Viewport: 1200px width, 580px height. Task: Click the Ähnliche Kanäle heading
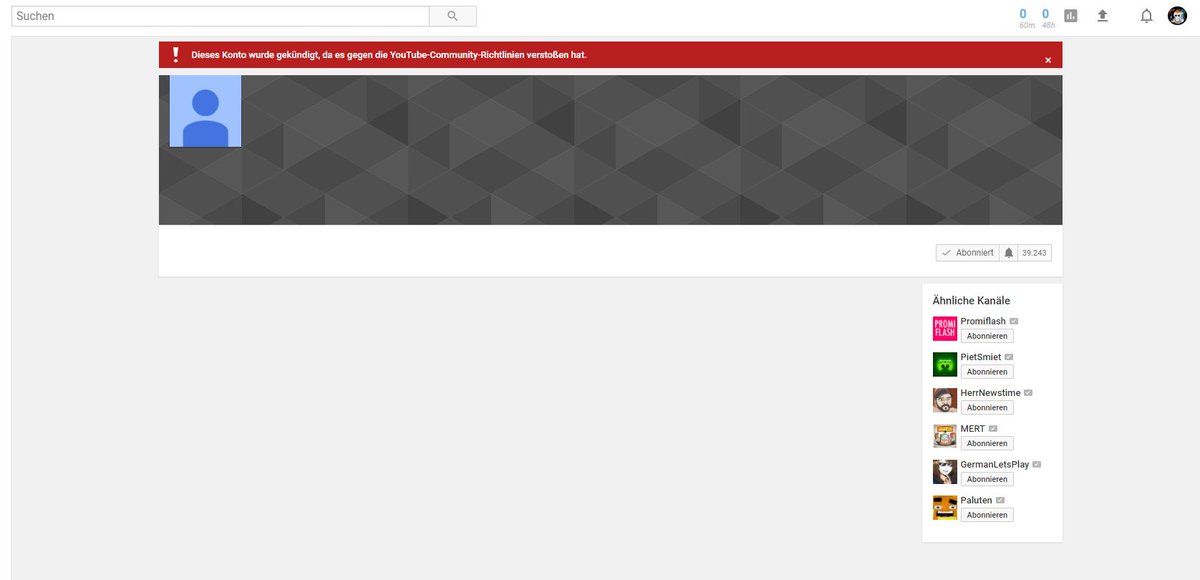971,300
